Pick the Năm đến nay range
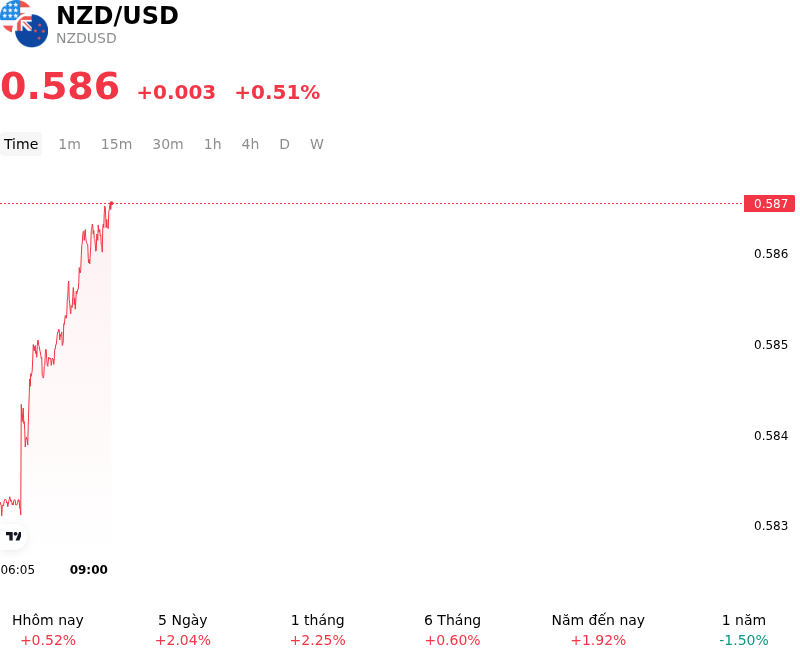The image size is (800, 660). (598, 630)
